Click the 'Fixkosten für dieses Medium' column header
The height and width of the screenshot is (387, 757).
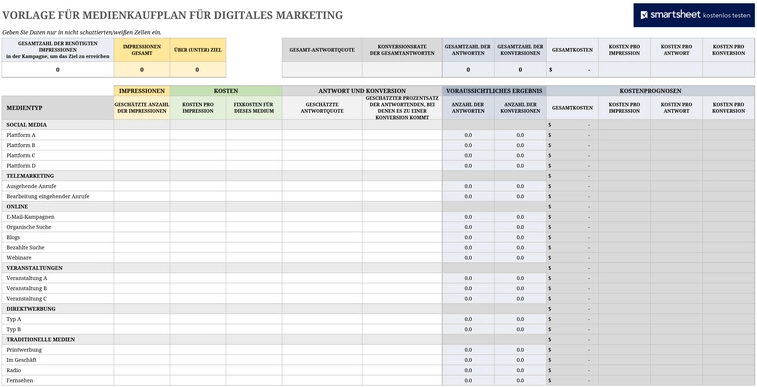[x=254, y=108]
